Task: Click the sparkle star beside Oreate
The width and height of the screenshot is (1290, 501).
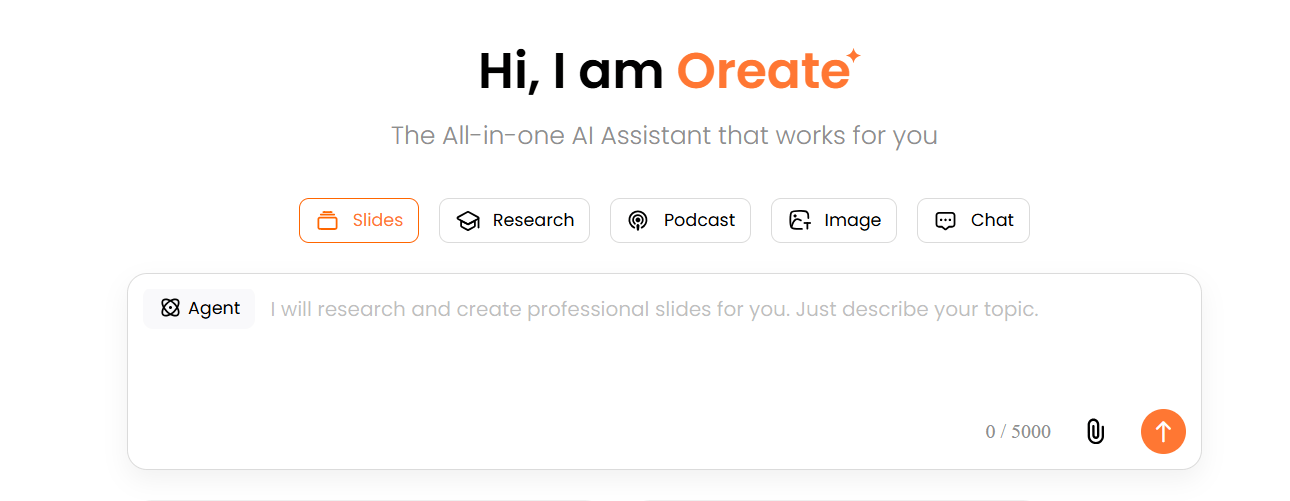Action: tap(852, 56)
